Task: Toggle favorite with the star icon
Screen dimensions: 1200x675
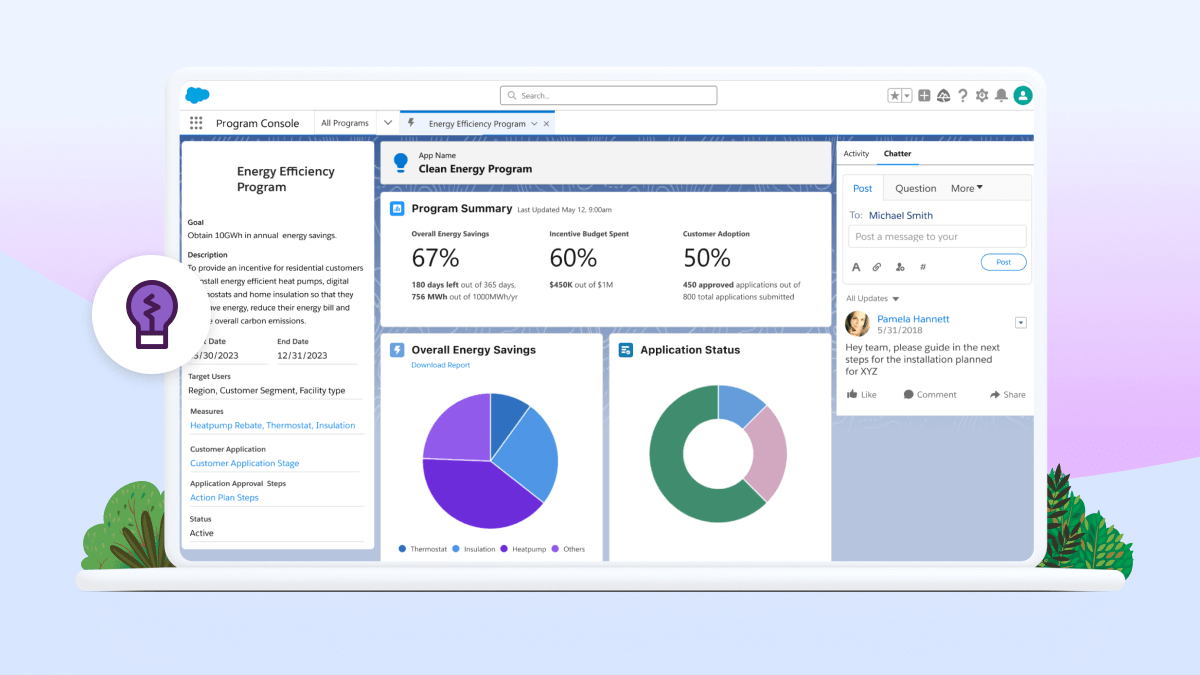Action: (895, 95)
